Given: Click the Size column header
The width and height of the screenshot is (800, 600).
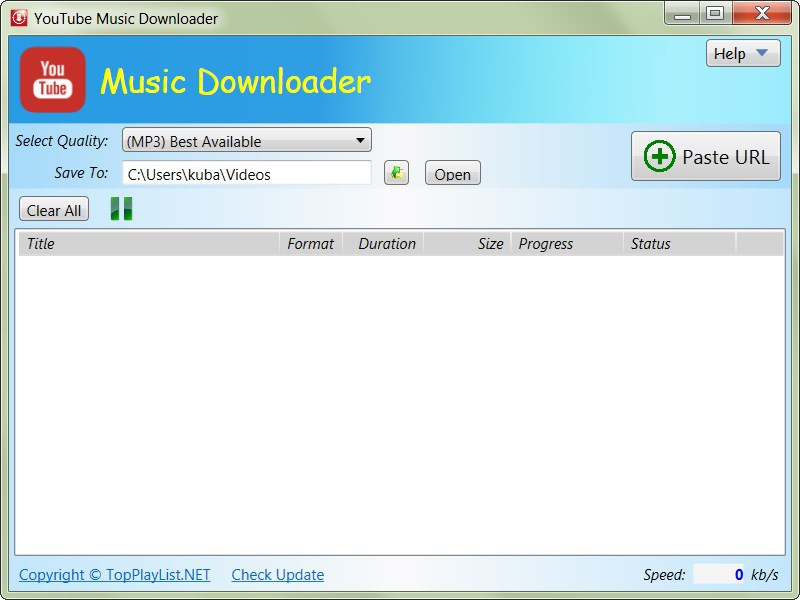Looking at the screenshot, I should pyautogui.click(x=467, y=243).
